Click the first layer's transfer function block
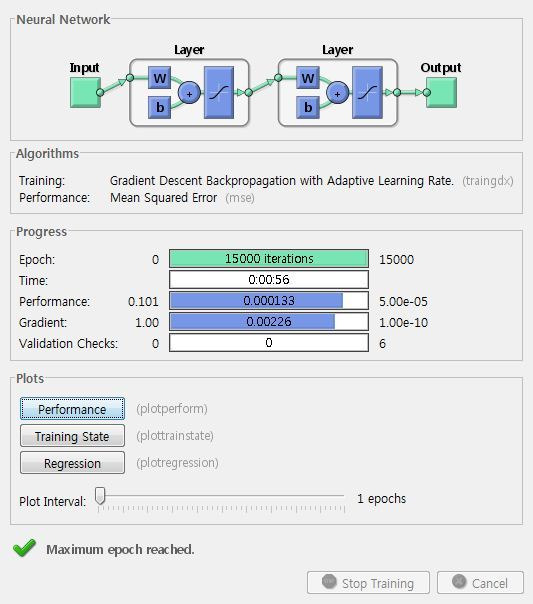Image resolution: width=533 pixels, height=604 pixels. click(x=219, y=92)
